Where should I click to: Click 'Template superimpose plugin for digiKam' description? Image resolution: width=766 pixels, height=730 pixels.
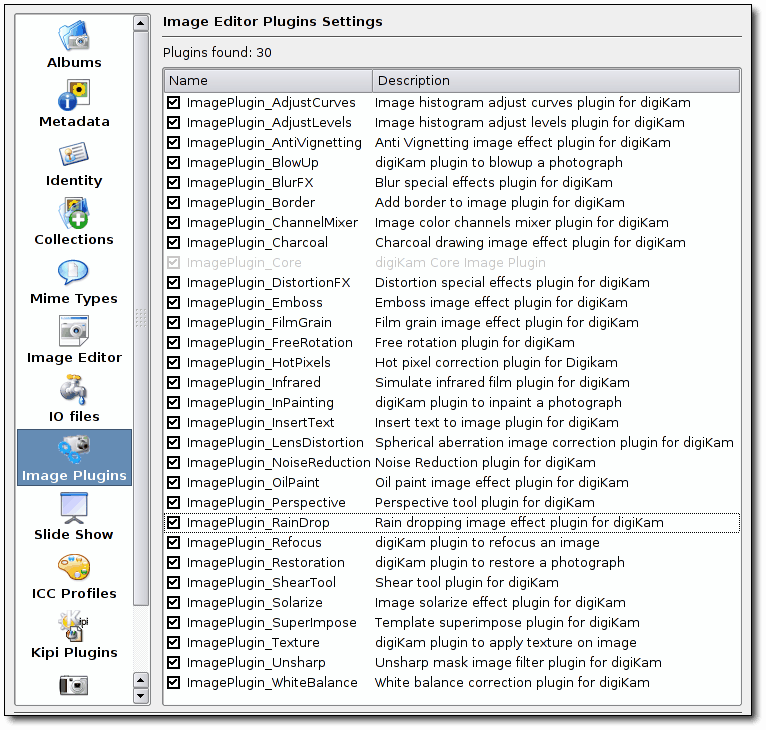point(507,623)
